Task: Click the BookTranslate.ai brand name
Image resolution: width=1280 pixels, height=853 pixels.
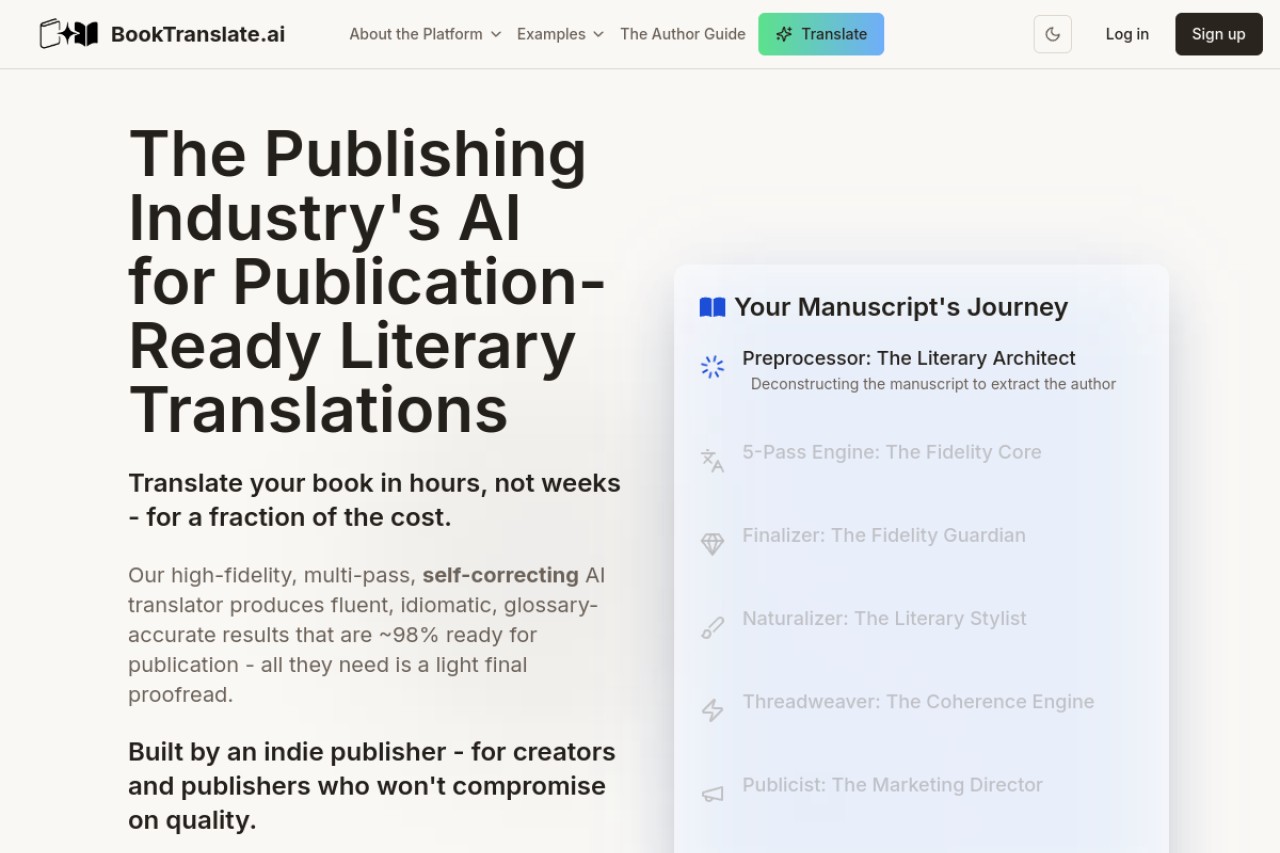Action: (198, 34)
